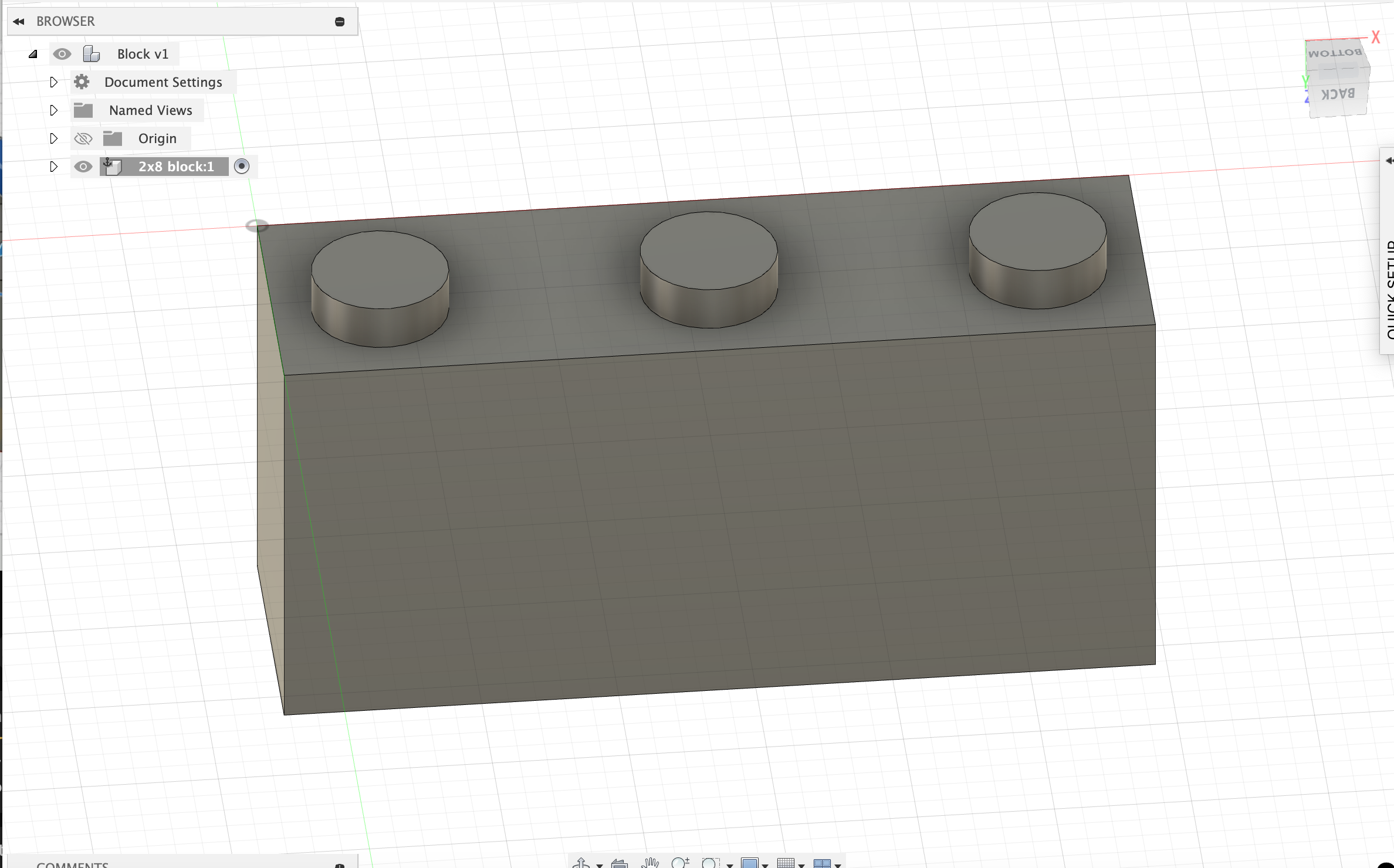
Task: Open Display Settings monitor icon
Action: 750,863
